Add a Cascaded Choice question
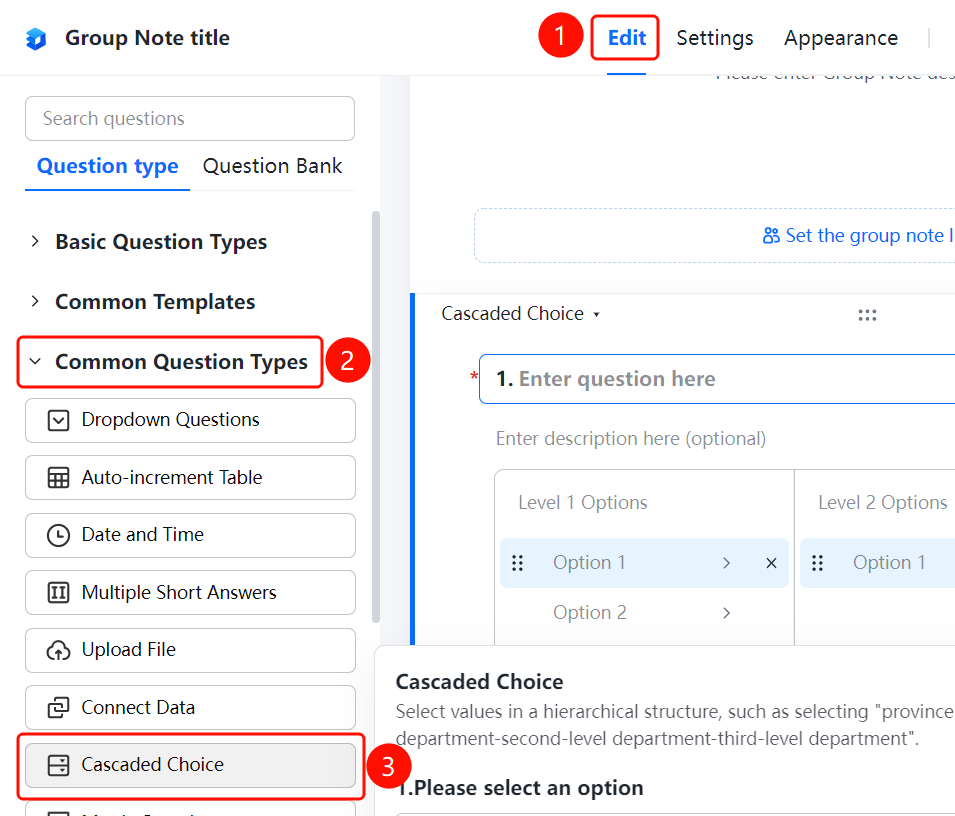The width and height of the screenshot is (955, 816). [x=190, y=765]
